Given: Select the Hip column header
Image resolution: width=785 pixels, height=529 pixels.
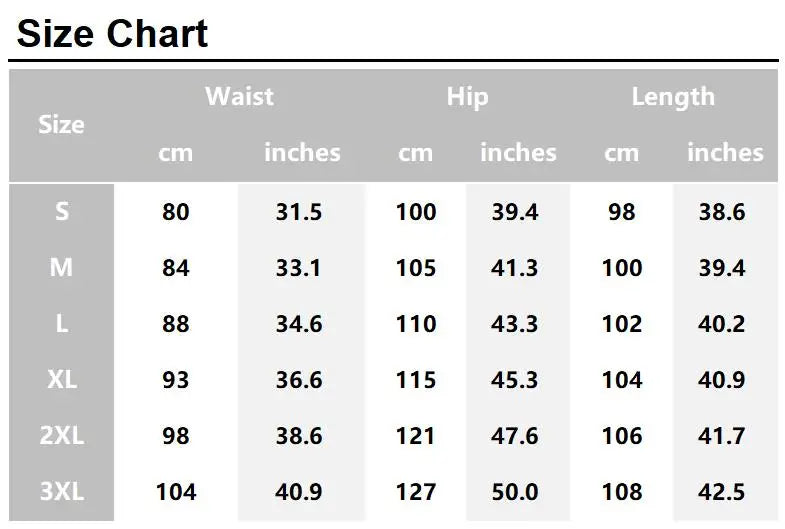Looking at the screenshot, I should tap(467, 97).
